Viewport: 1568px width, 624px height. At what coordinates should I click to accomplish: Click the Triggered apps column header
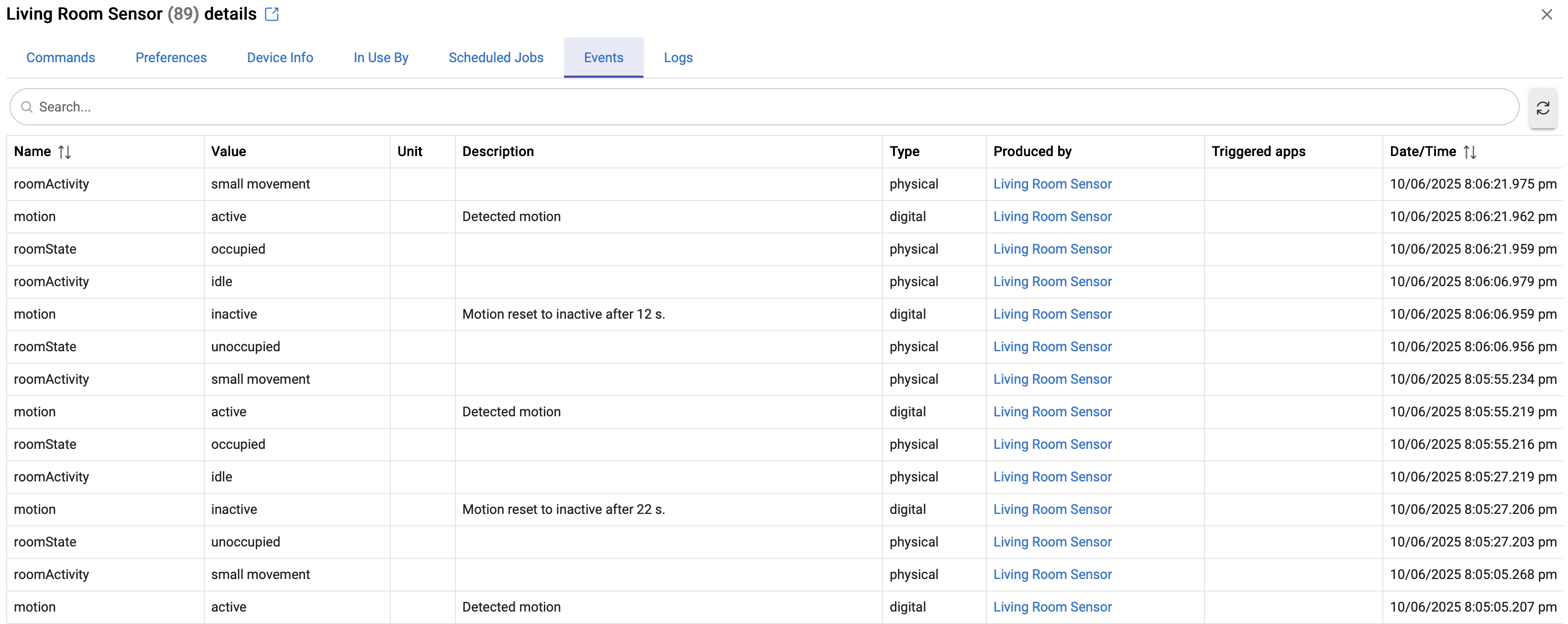click(1258, 152)
